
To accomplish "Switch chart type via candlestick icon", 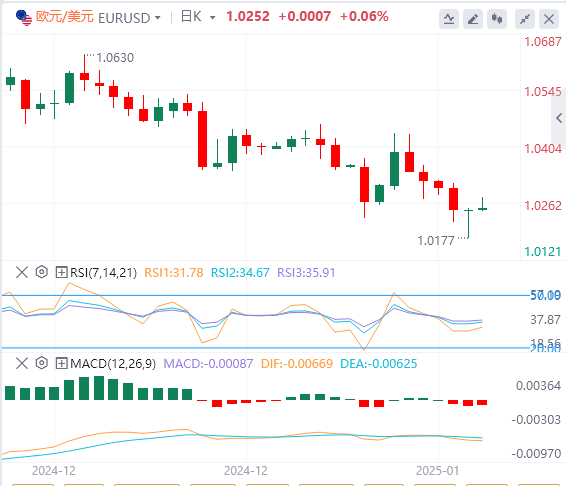I will pyautogui.click(x=497, y=19).
